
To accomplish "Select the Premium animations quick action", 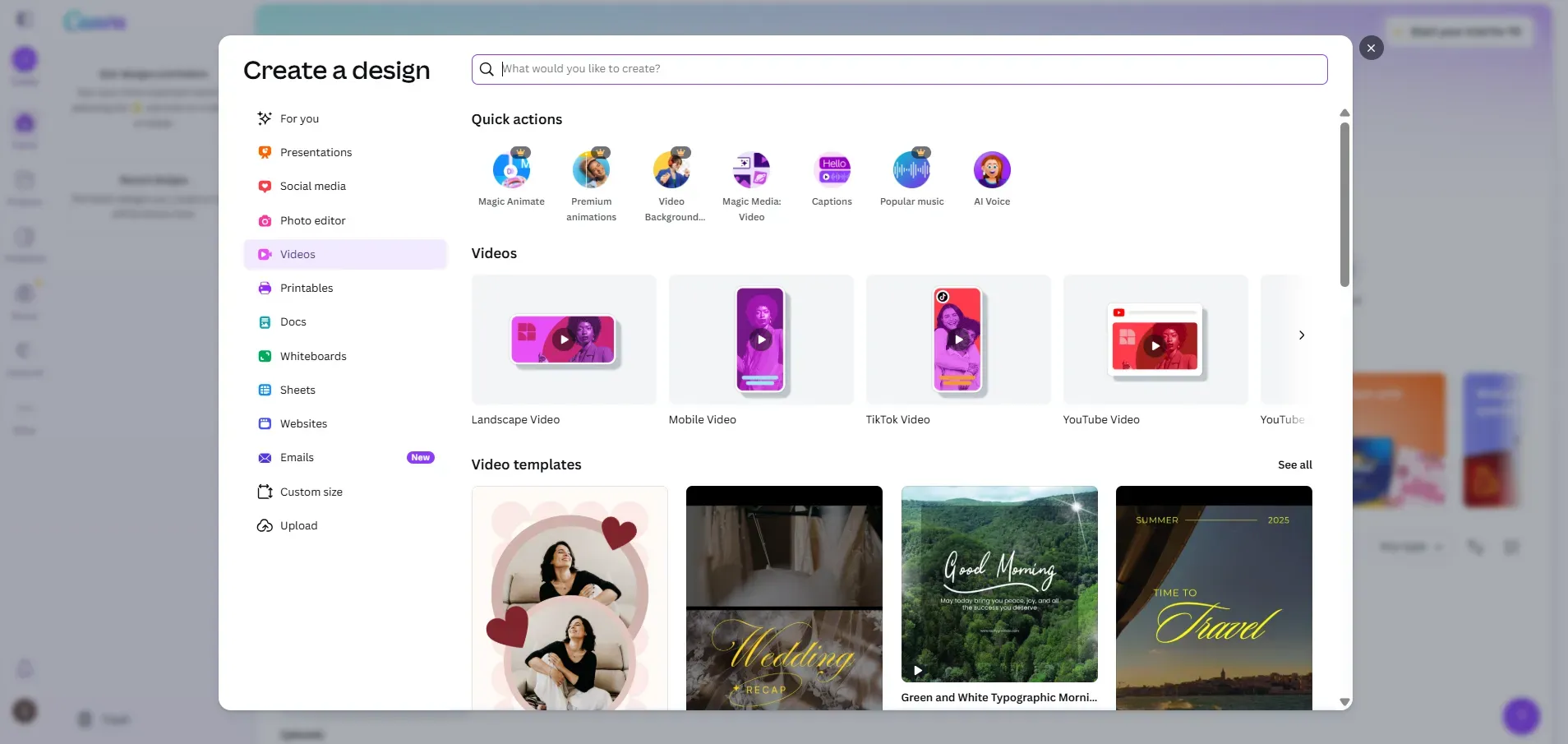I will pos(592,177).
